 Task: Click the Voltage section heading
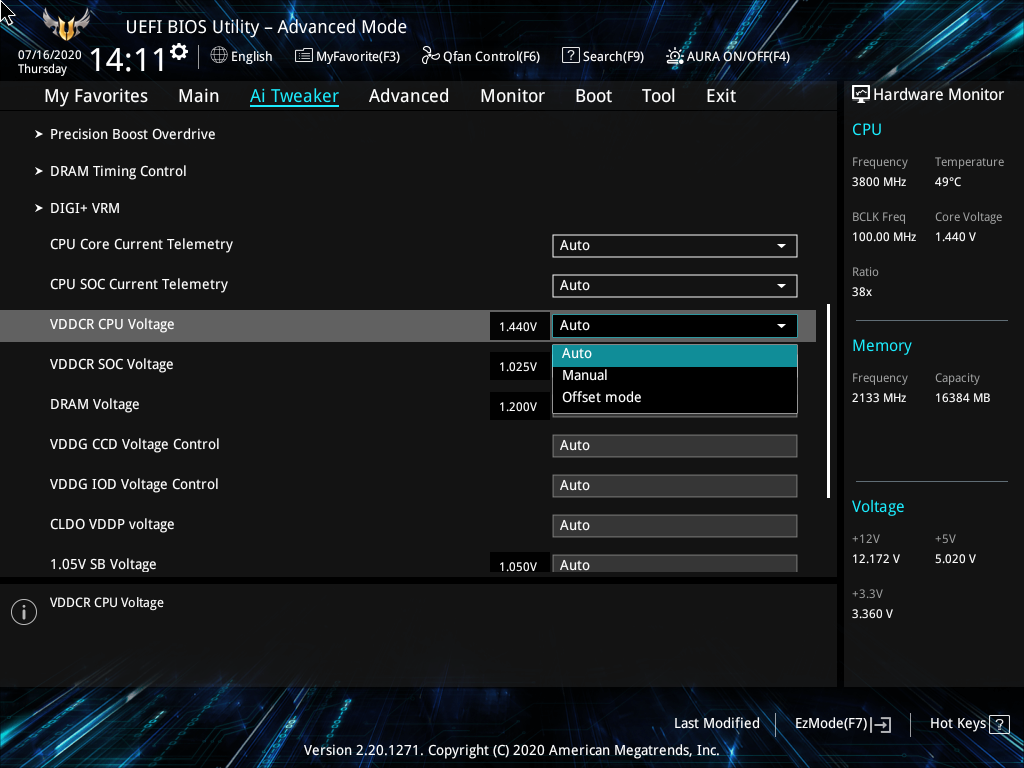point(878,507)
